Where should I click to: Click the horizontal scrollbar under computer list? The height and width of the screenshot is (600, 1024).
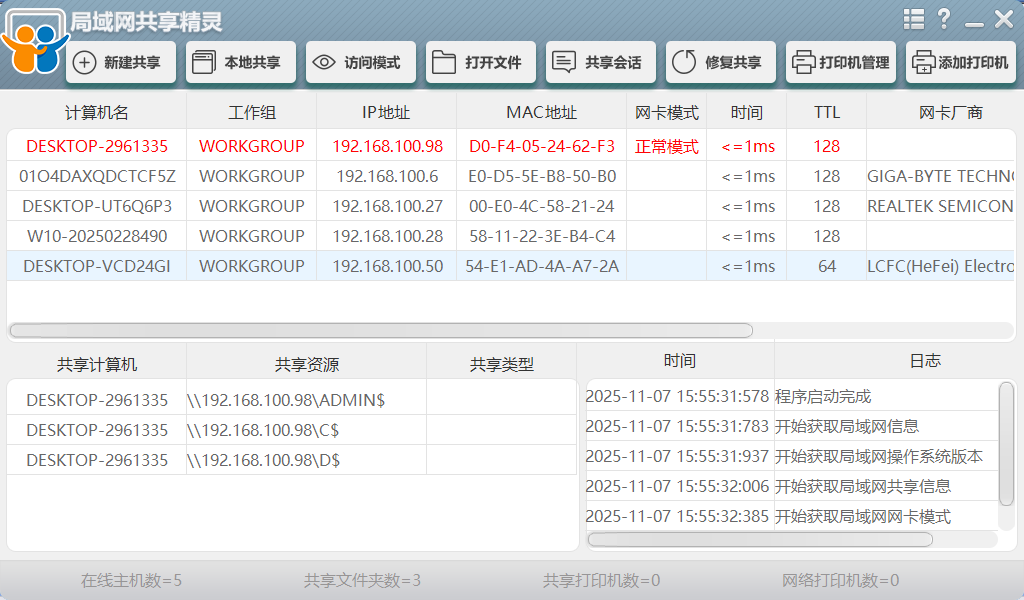[x=380, y=330]
